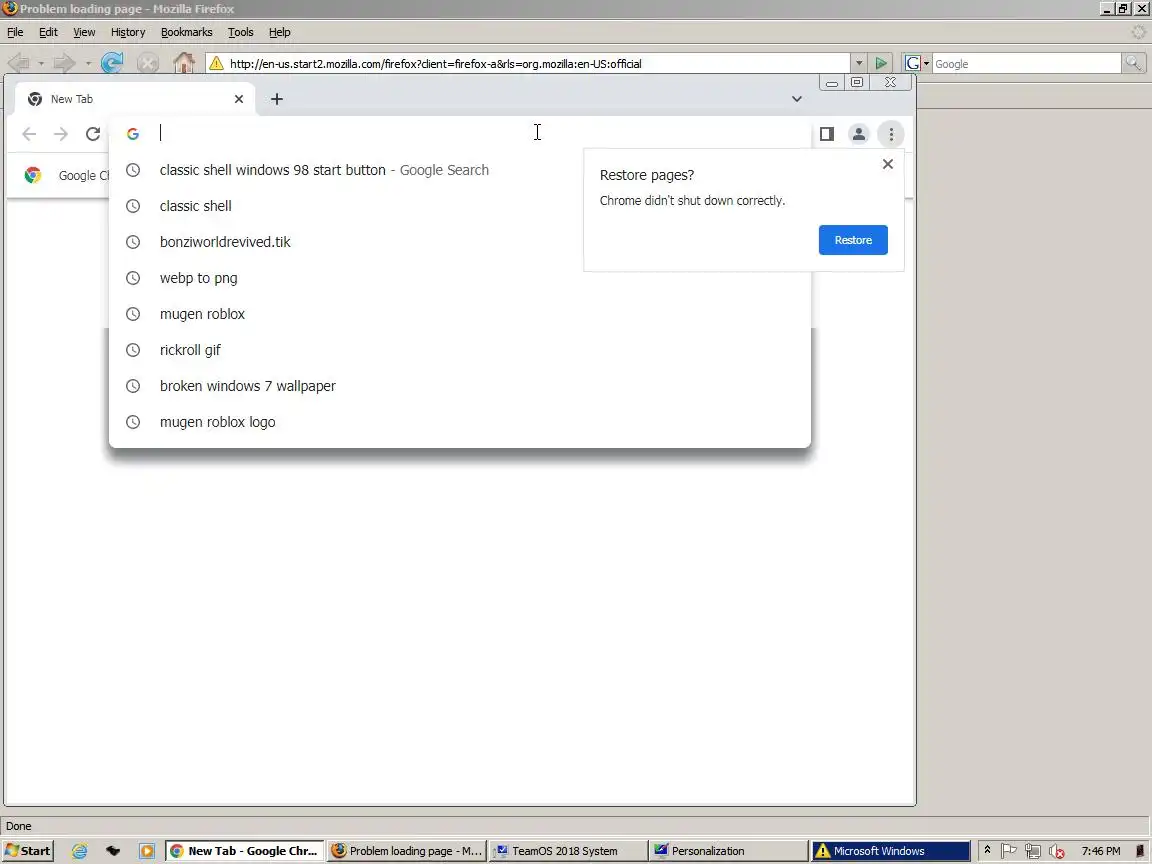Launch Internet Explorer from quick launch
Screen dimensions: 1152x864
pyautogui.click(x=79, y=851)
